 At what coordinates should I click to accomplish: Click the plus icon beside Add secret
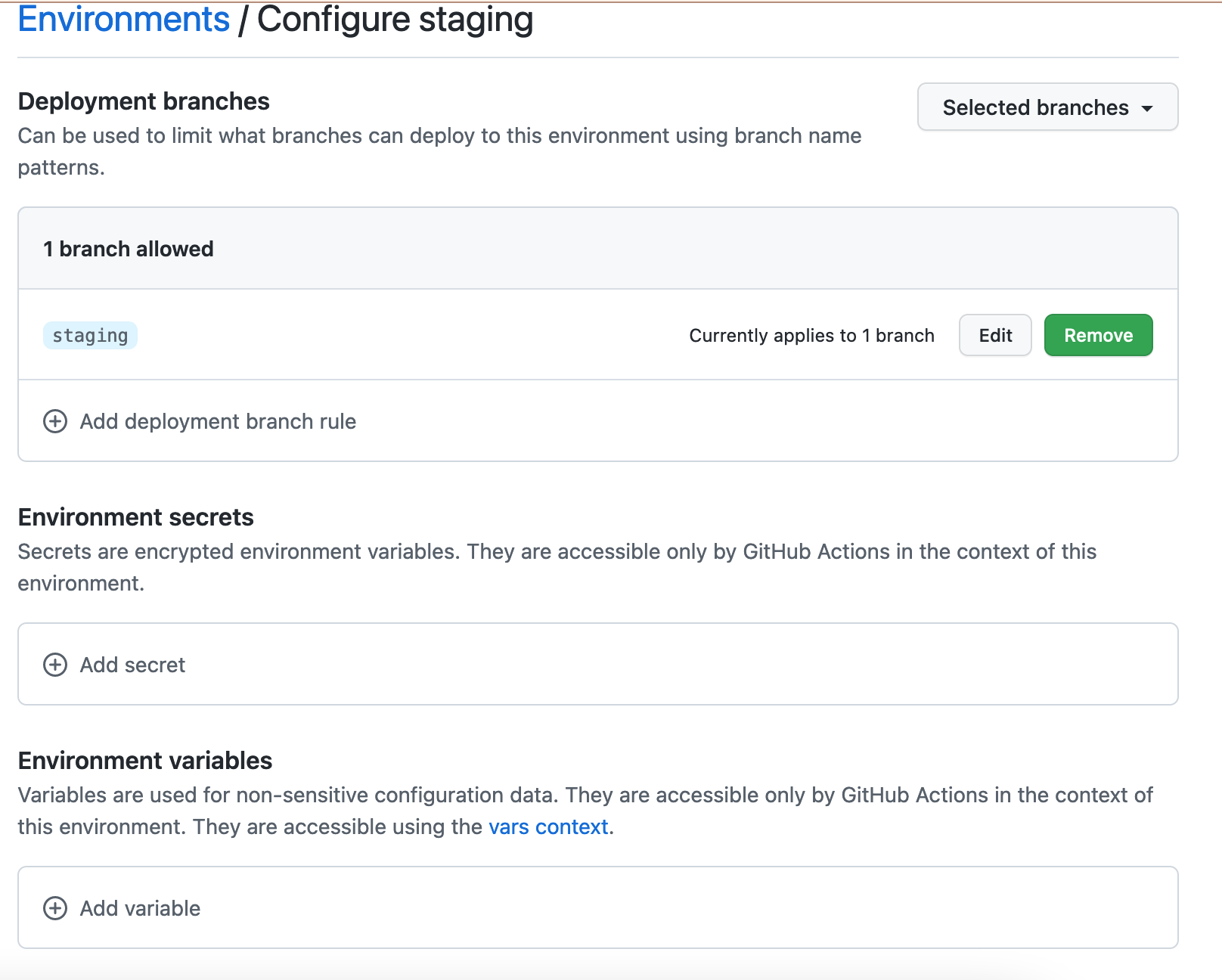tap(55, 665)
